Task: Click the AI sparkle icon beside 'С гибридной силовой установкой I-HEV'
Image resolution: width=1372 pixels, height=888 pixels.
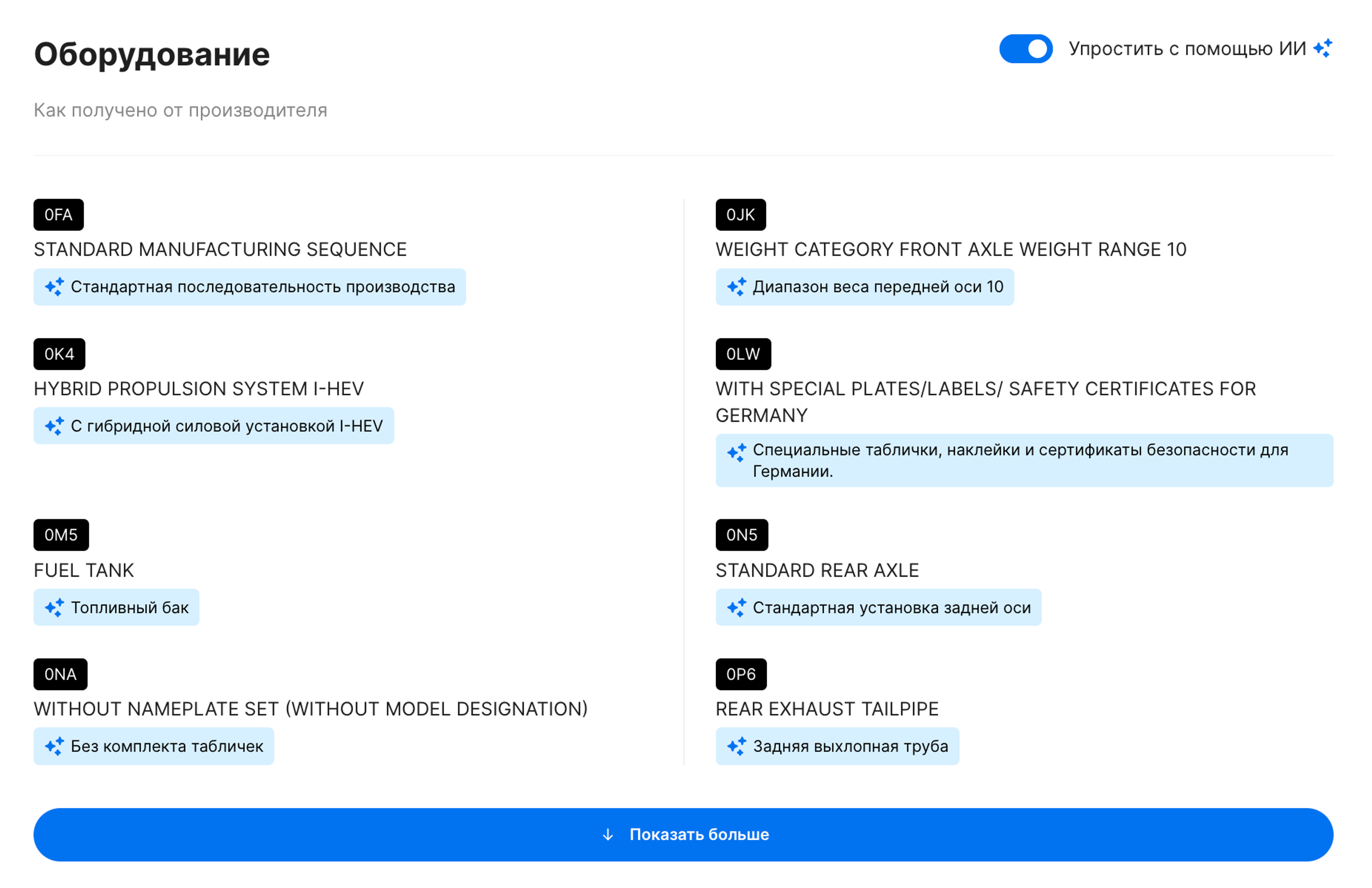Action: click(x=54, y=425)
